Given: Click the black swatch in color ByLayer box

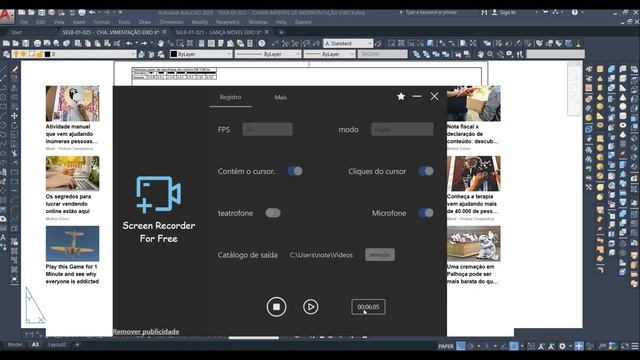Looking at the screenshot, I should click(x=173, y=54).
